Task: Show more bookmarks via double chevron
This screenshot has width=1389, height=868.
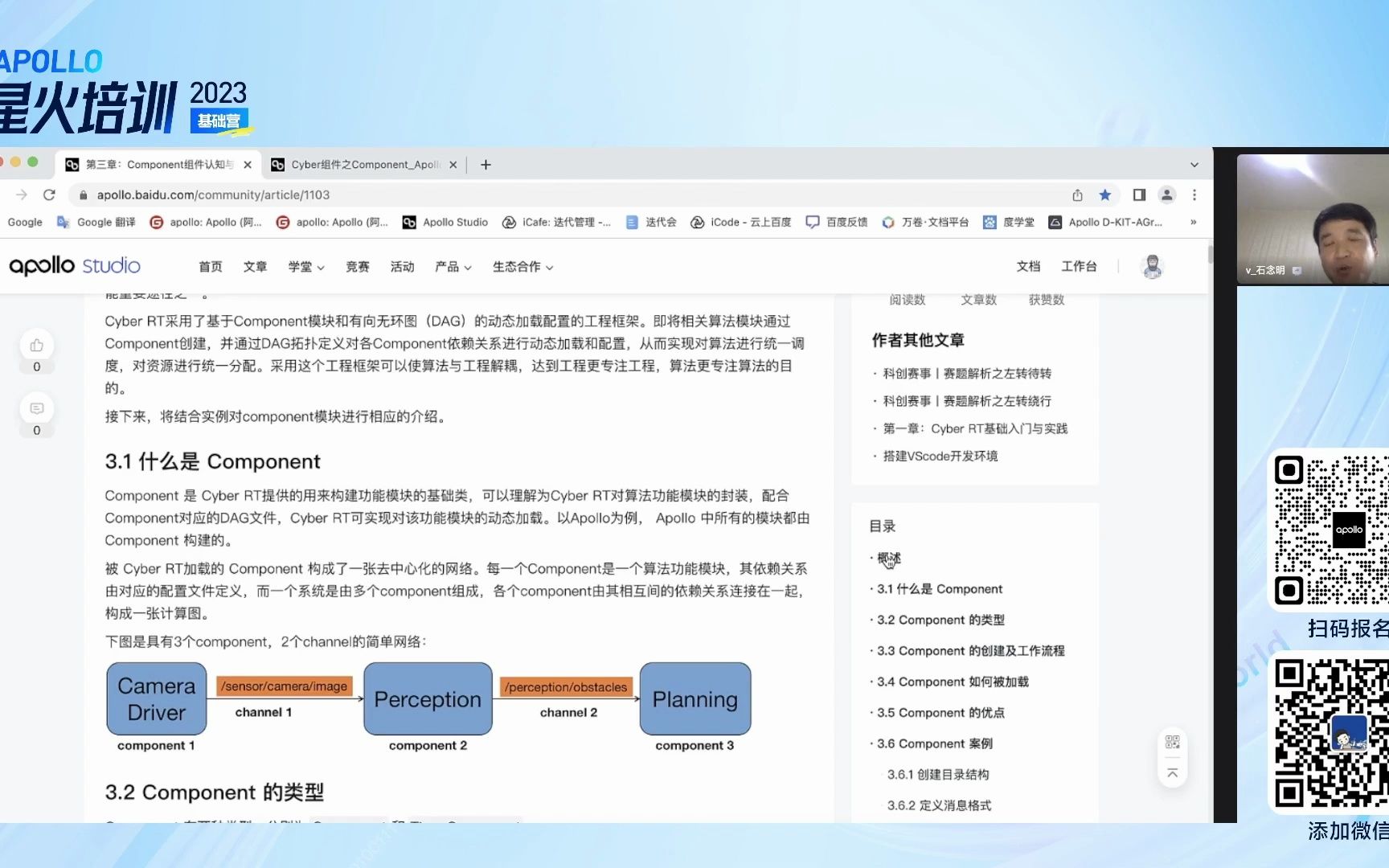Action: (x=1194, y=222)
